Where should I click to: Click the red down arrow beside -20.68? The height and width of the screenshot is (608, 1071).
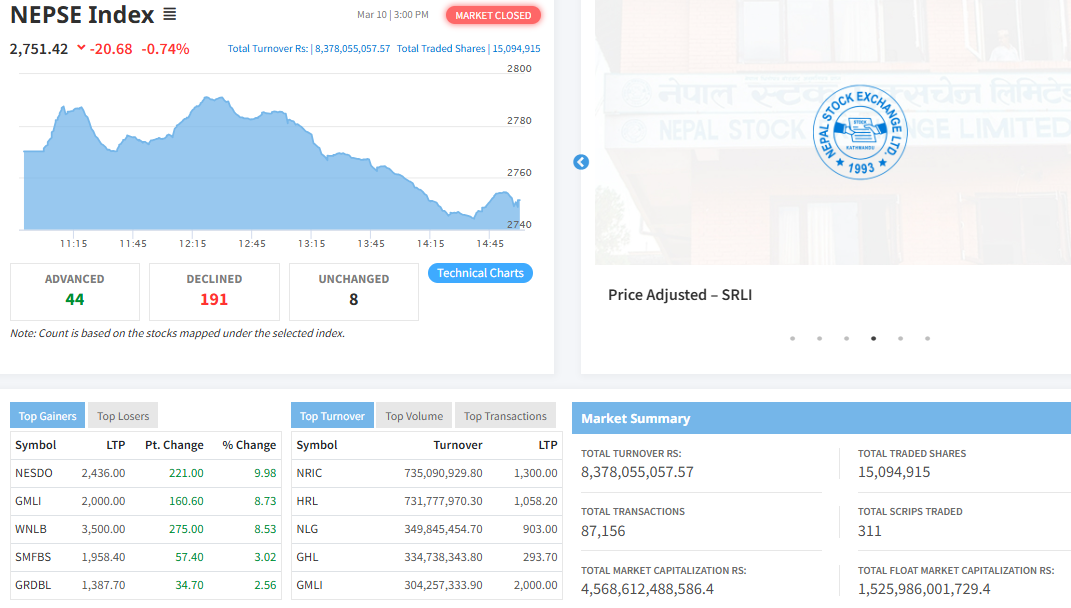coord(81,48)
